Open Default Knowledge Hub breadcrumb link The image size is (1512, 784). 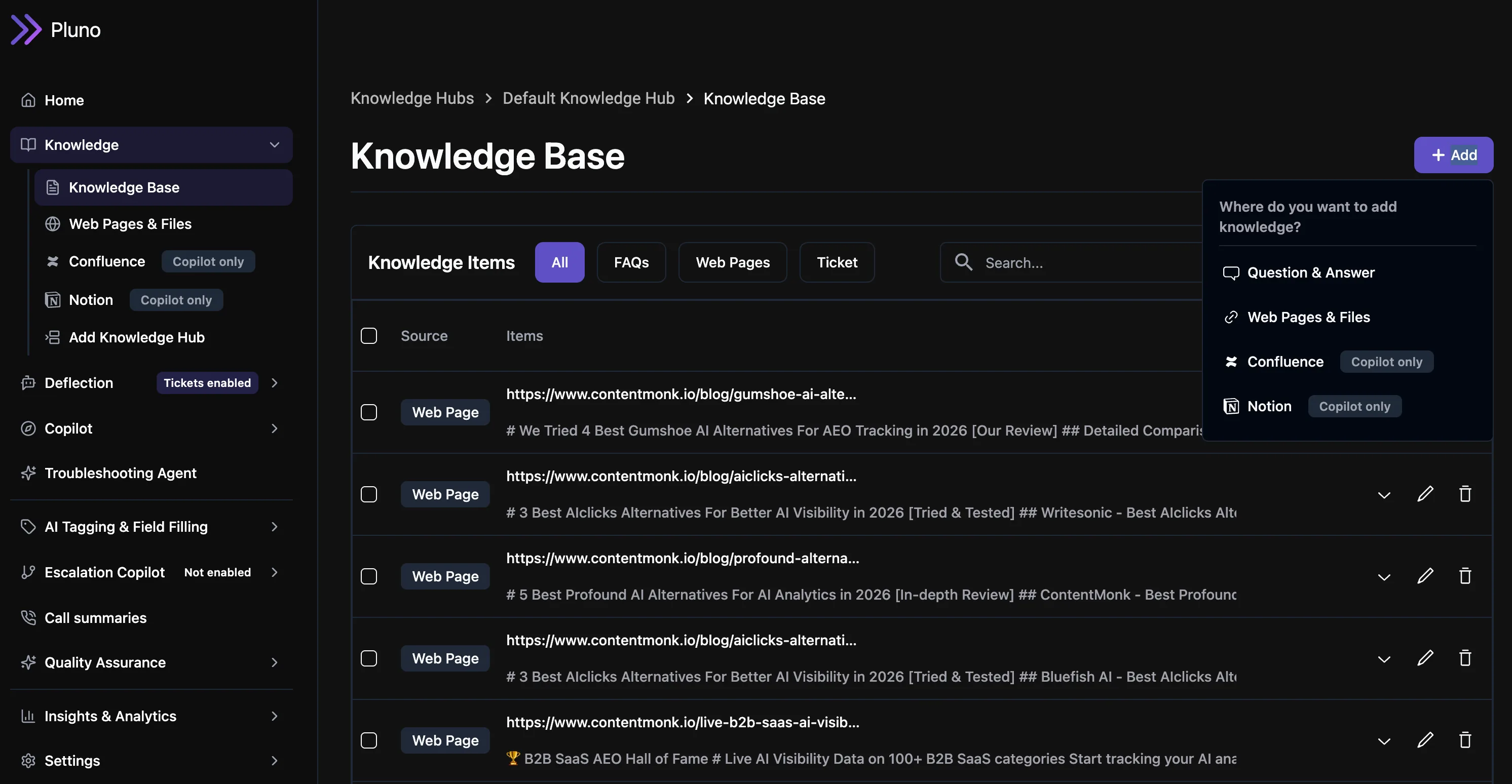588,98
